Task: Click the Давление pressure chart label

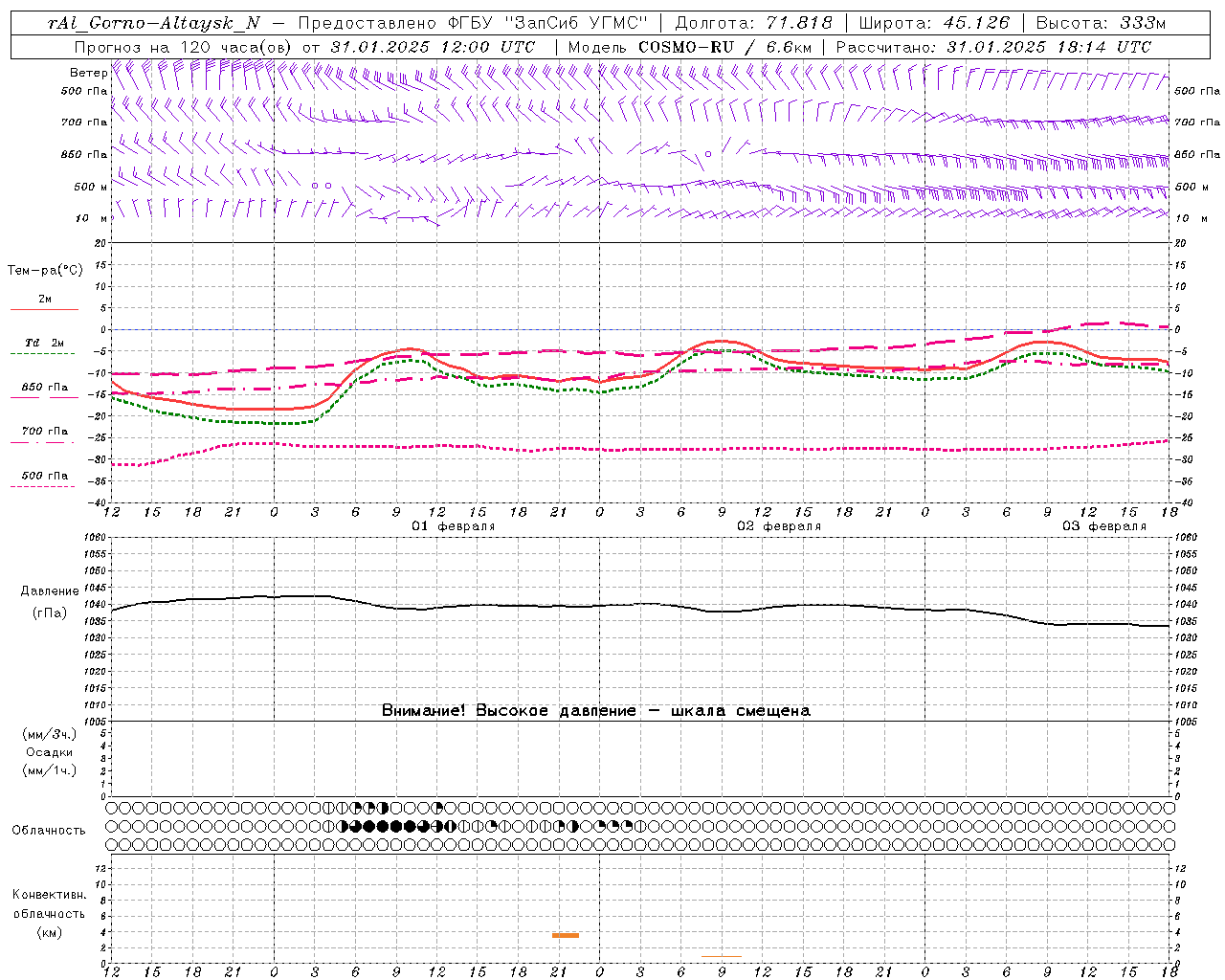Action: coord(50,591)
